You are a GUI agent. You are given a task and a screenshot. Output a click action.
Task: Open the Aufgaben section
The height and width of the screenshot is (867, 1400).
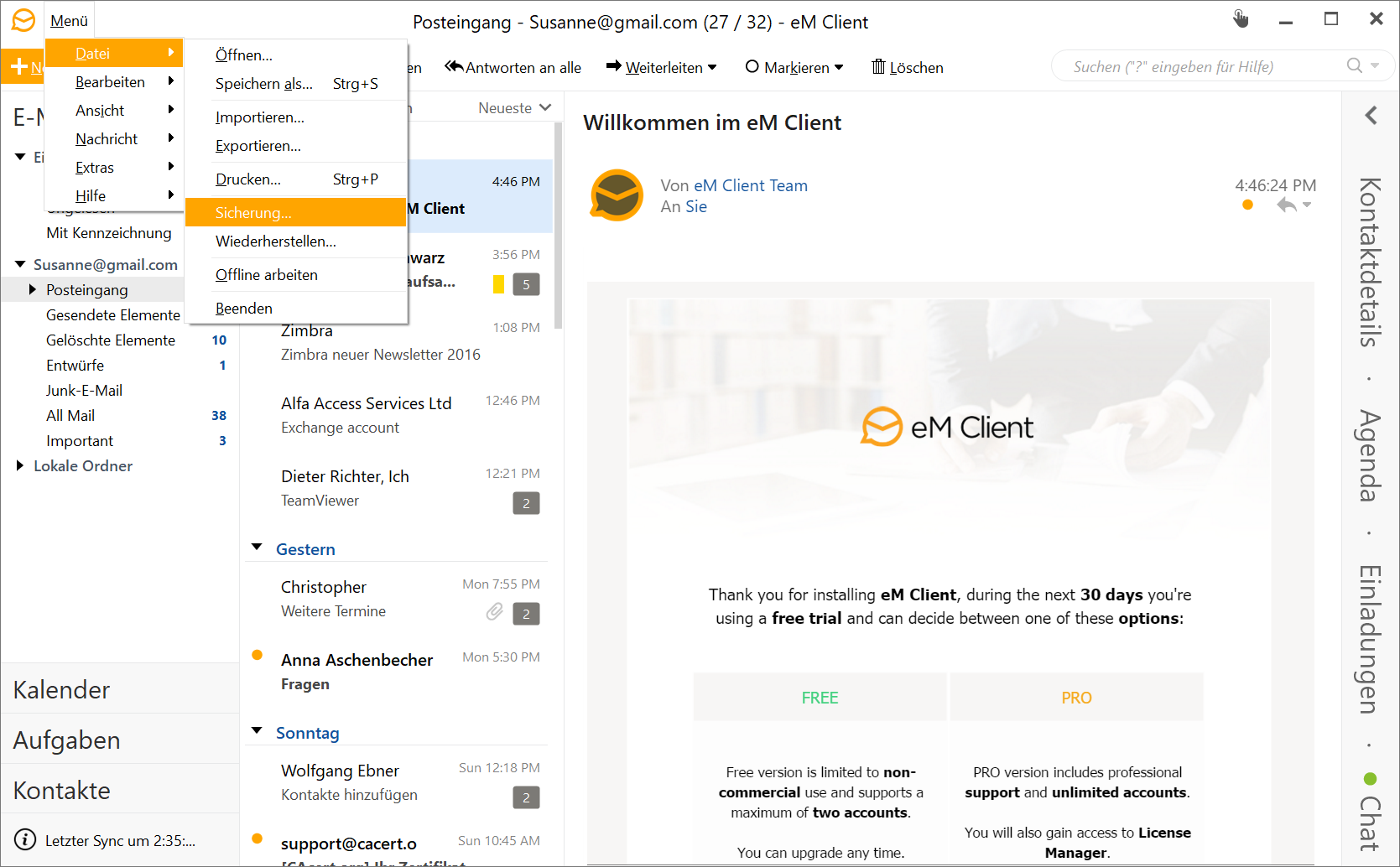coord(120,740)
